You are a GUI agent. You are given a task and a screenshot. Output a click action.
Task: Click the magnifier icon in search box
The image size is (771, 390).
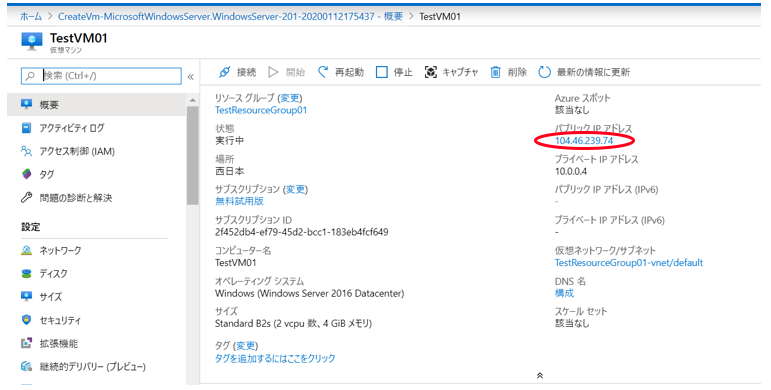(30, 76)
